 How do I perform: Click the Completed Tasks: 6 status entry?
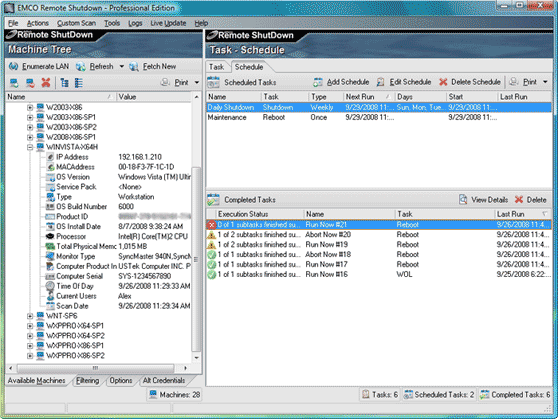click(515, 394)
